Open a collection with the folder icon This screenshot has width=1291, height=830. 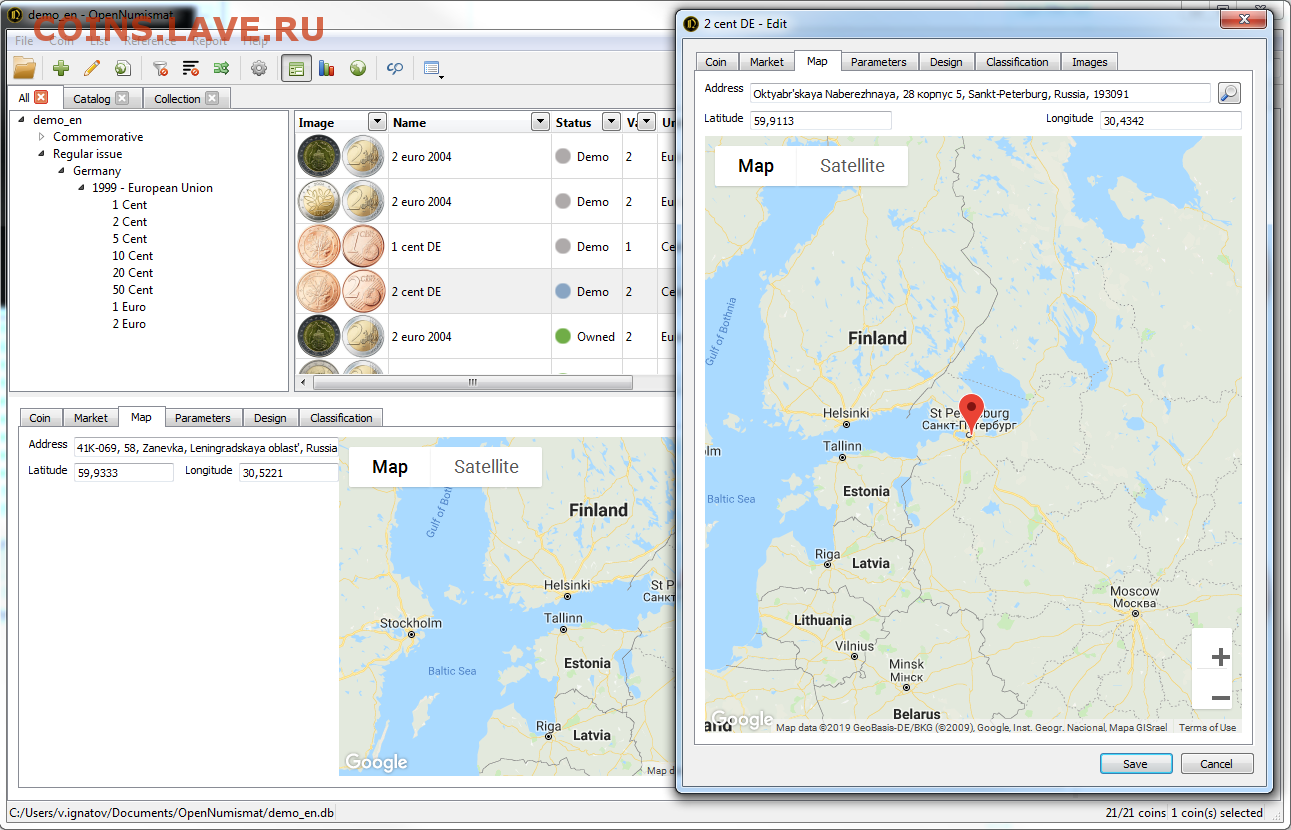coord(24,68)
